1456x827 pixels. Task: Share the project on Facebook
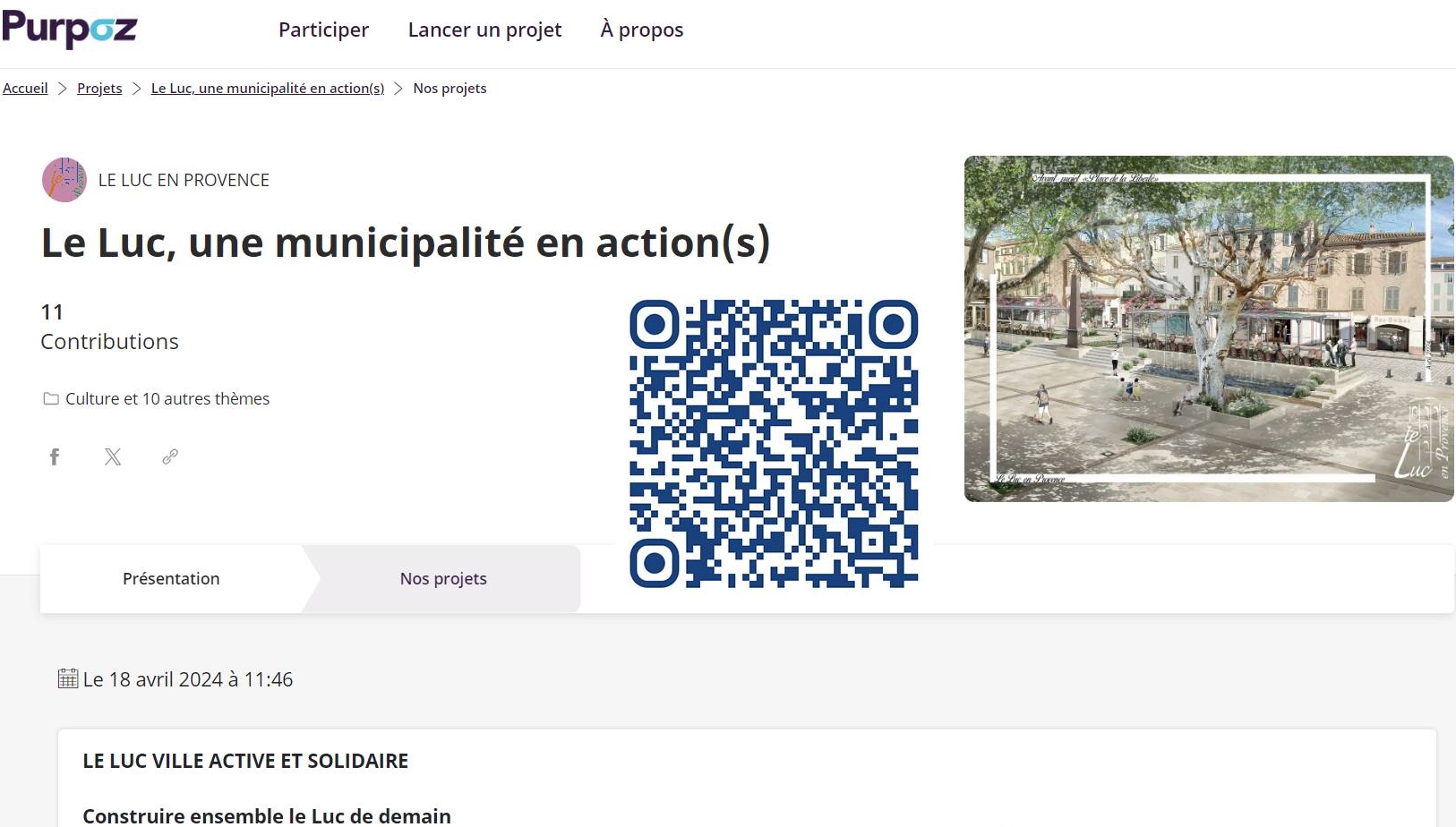pos(55,457)
